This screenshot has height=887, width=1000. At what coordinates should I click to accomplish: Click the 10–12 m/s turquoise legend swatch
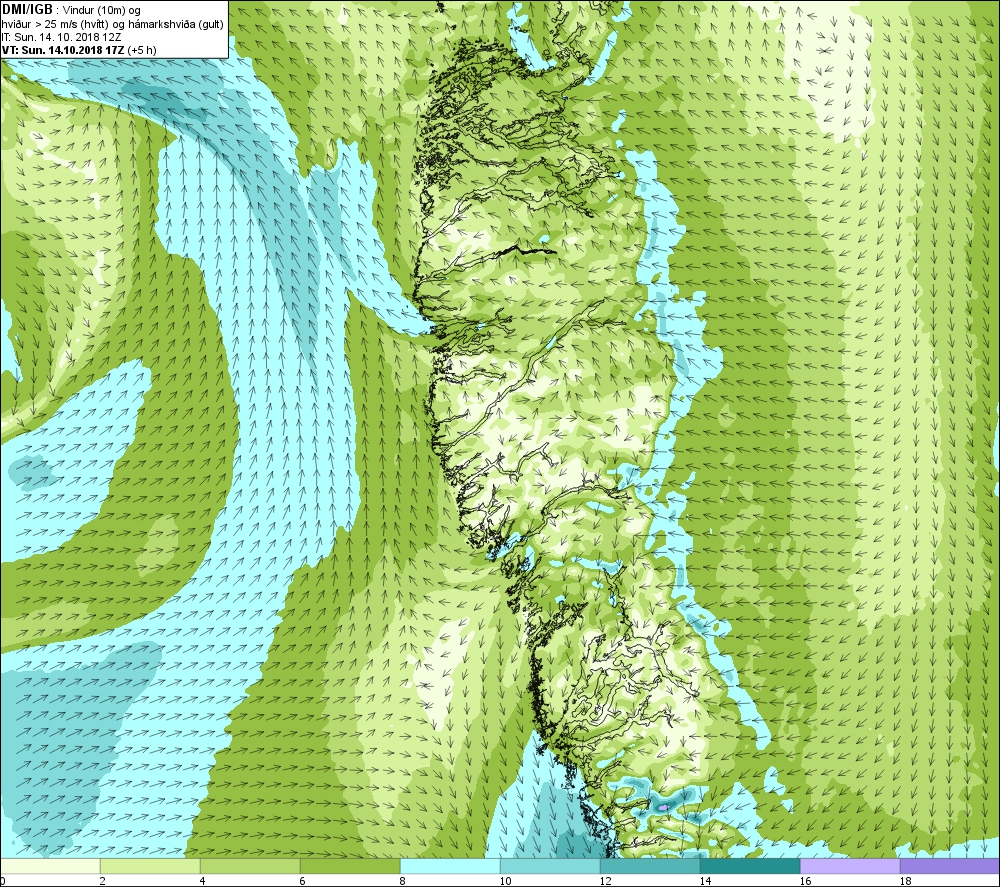pos(550,866)
